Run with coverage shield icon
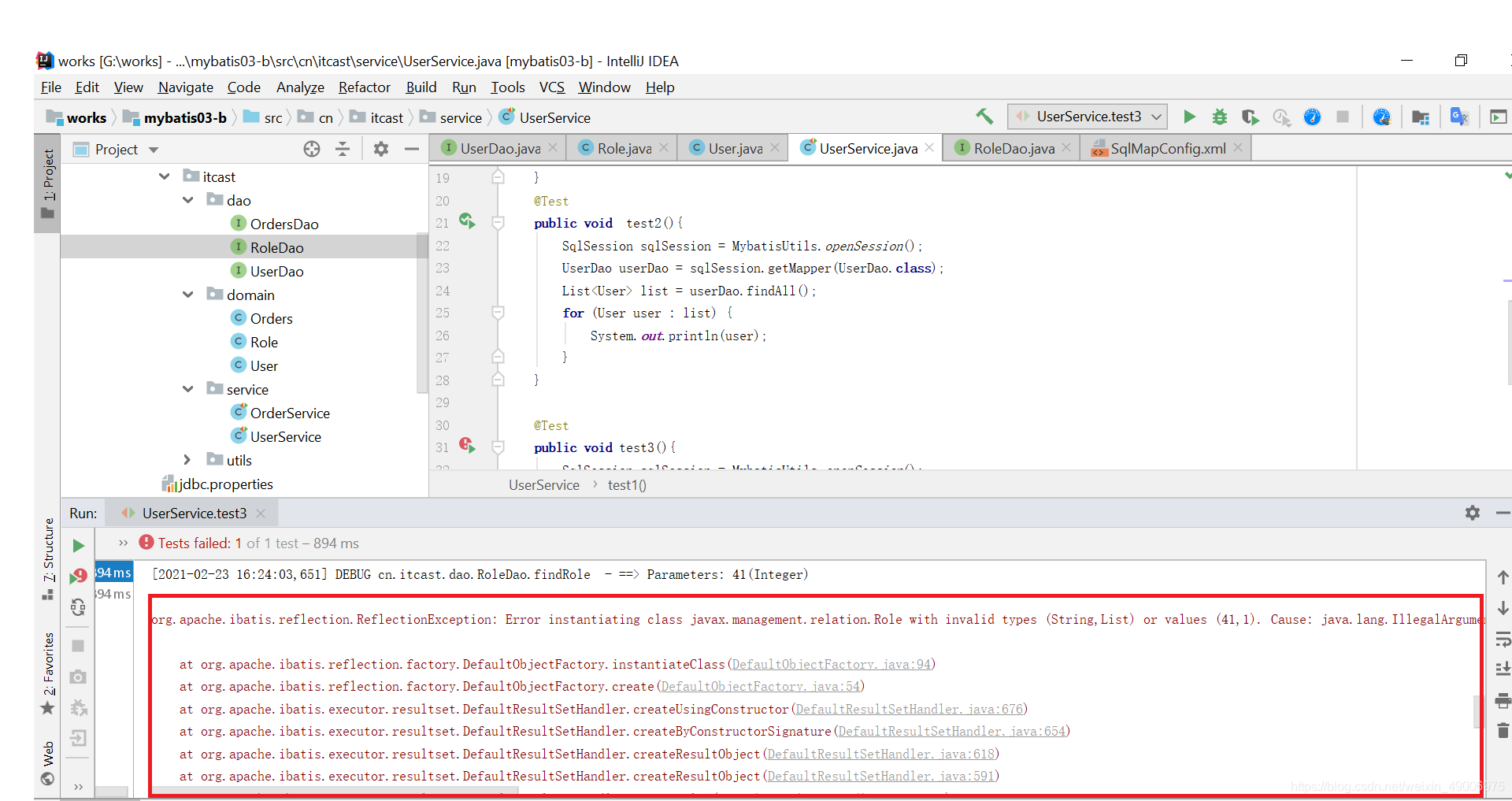Screen dimensions: 1512x801 (x=1250, y=117)
